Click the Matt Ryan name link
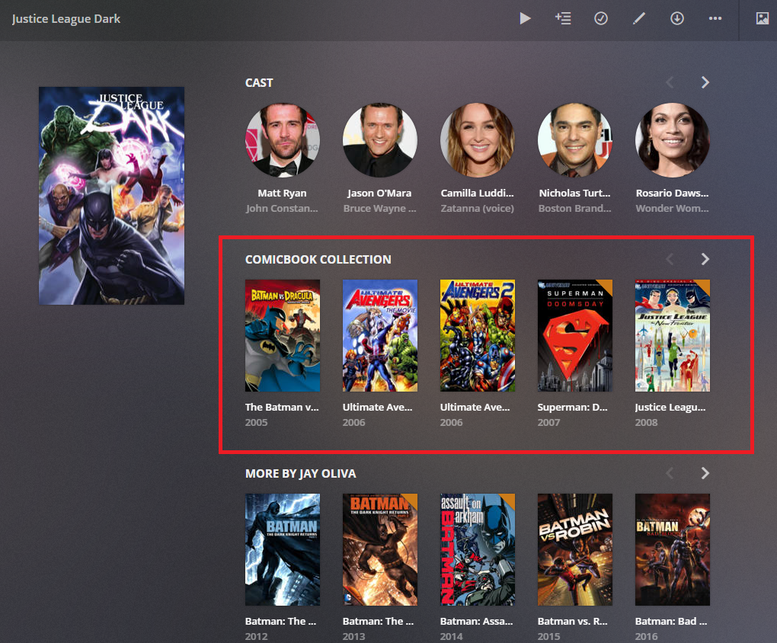The width and height of the screenshot is (777, 643). click(282, 193)
